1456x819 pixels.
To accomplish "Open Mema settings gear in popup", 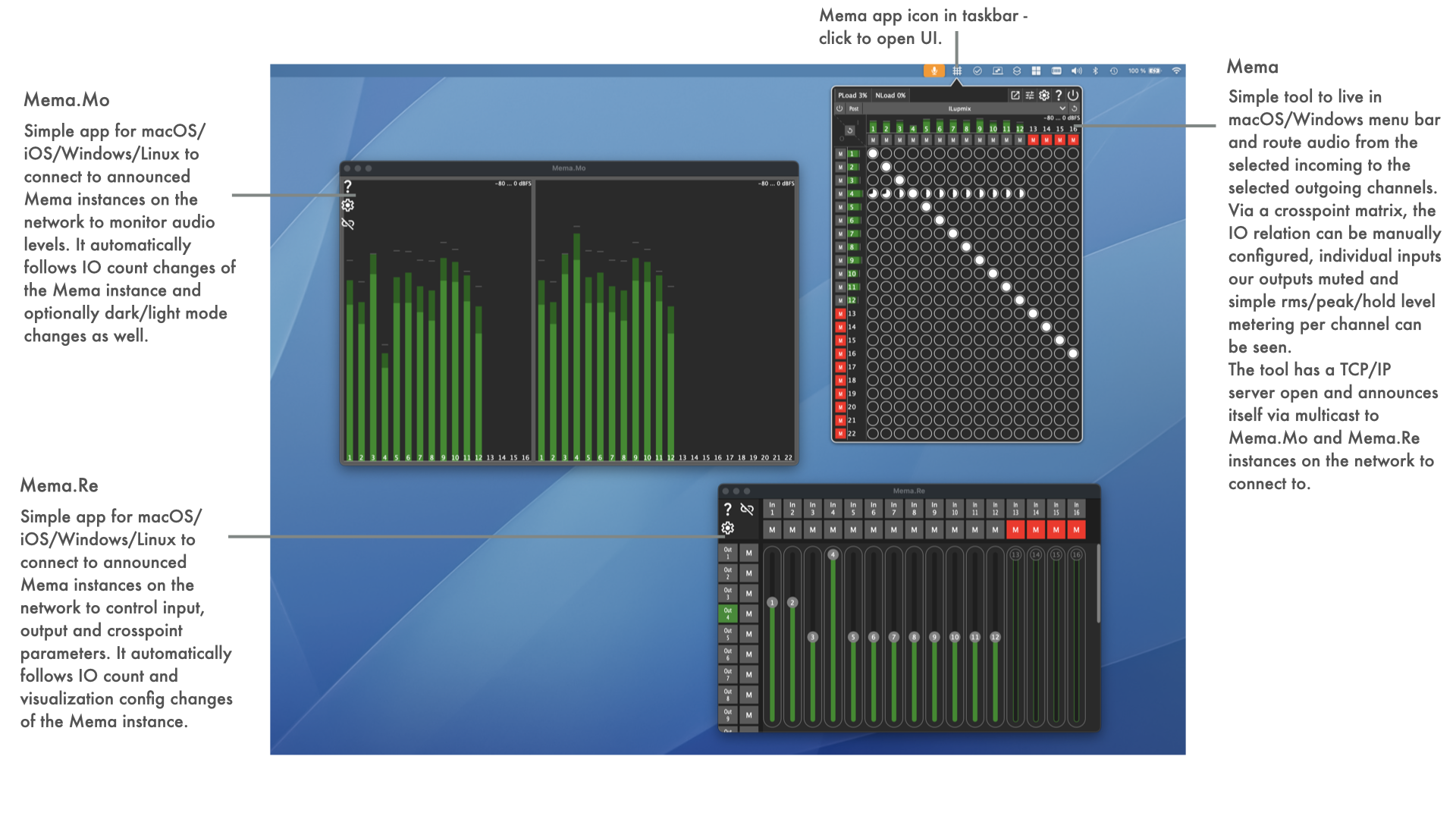I will pos(1044,96).
